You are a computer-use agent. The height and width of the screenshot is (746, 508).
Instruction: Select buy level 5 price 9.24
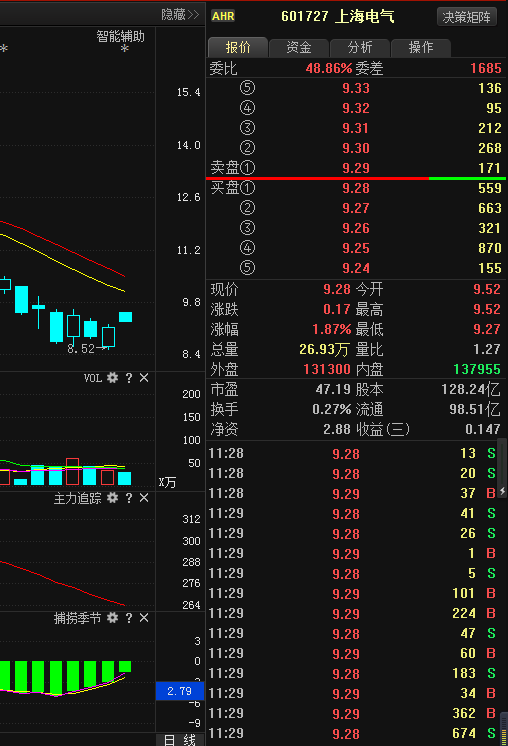[356, 268]
